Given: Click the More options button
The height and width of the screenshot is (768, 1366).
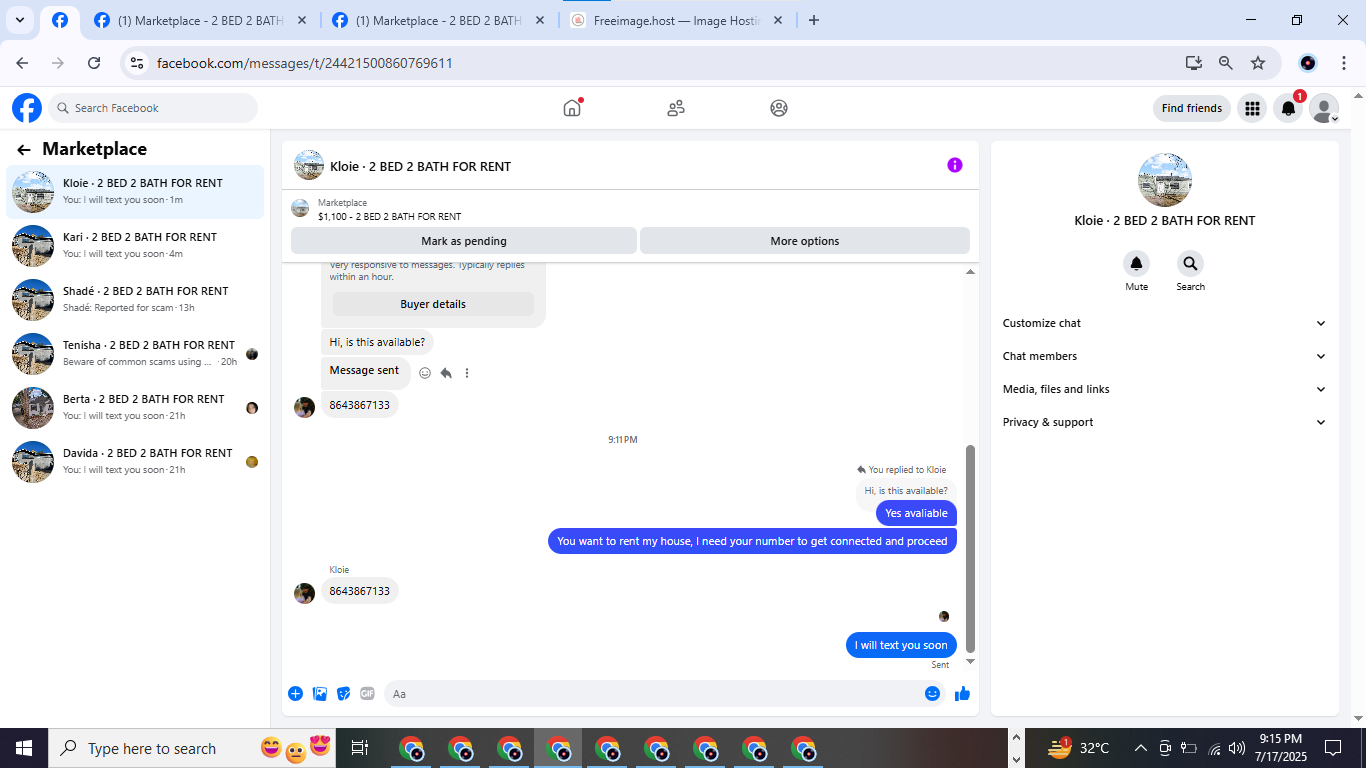Looking at the screenshot, I should [x=805, y=241].
